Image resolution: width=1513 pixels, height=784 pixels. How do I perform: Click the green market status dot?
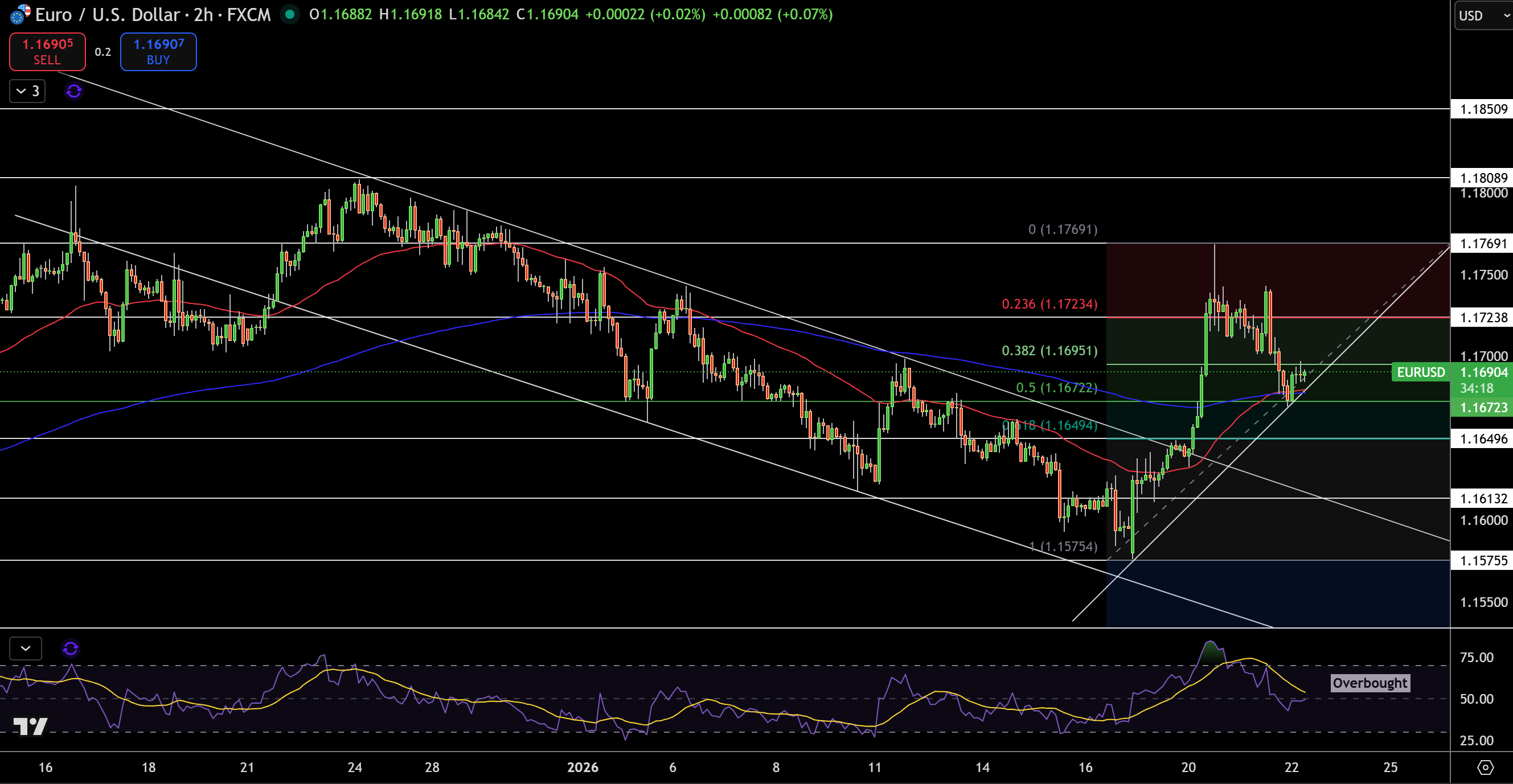pos(290,14)
